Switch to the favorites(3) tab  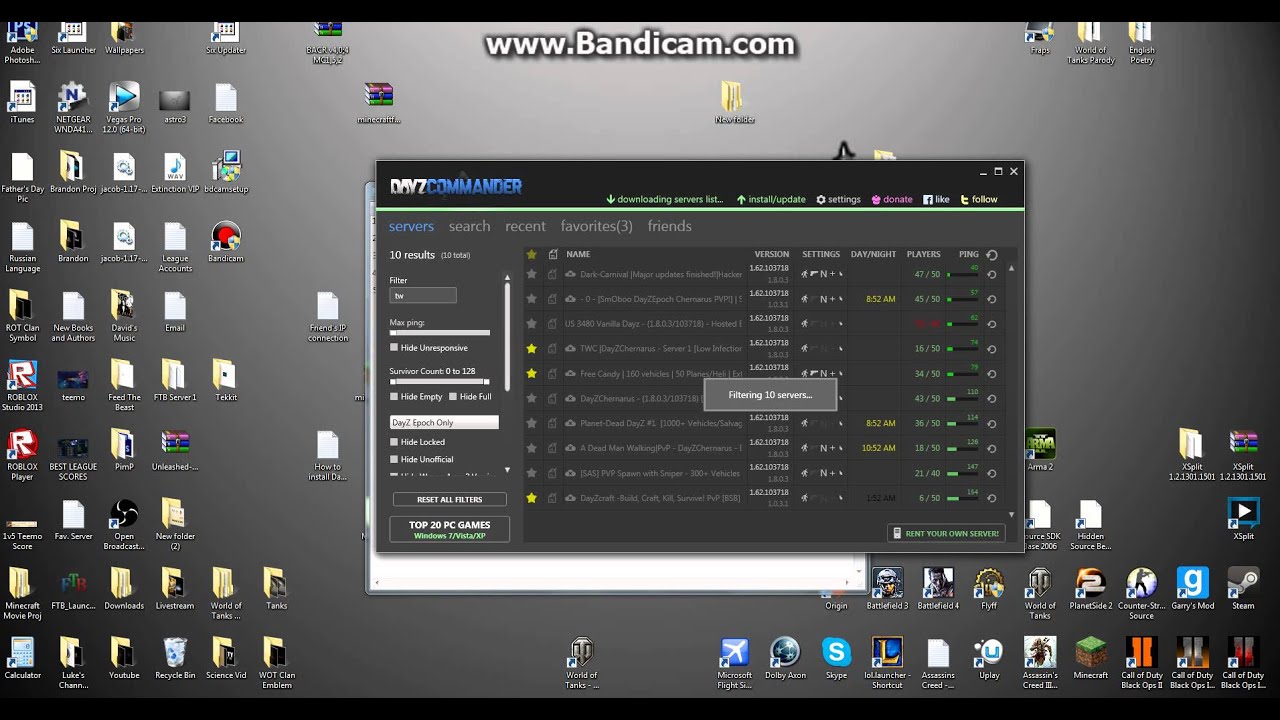click(x=596, y=226)
